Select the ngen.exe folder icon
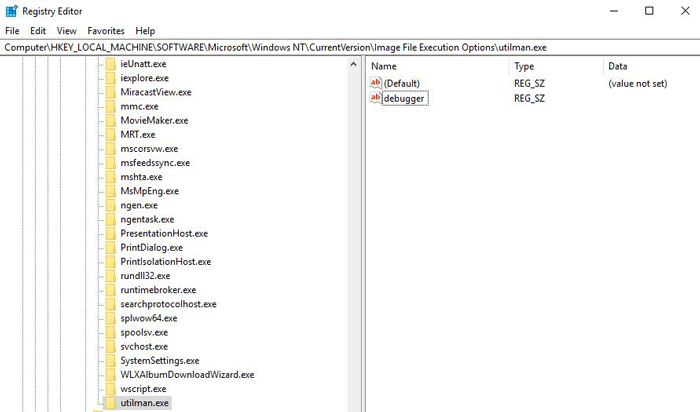 pyautogui.click(x=111, y=205)
